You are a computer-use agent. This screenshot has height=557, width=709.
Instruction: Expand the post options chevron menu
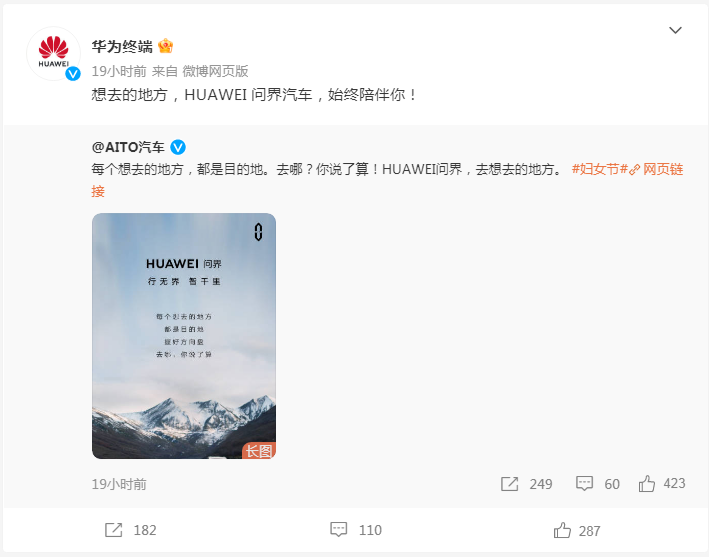675,30
